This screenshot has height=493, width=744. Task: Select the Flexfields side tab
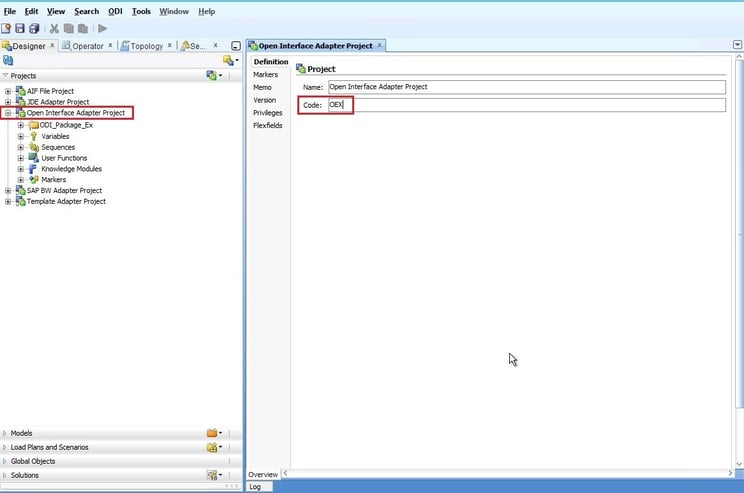[x=268, y=125]
